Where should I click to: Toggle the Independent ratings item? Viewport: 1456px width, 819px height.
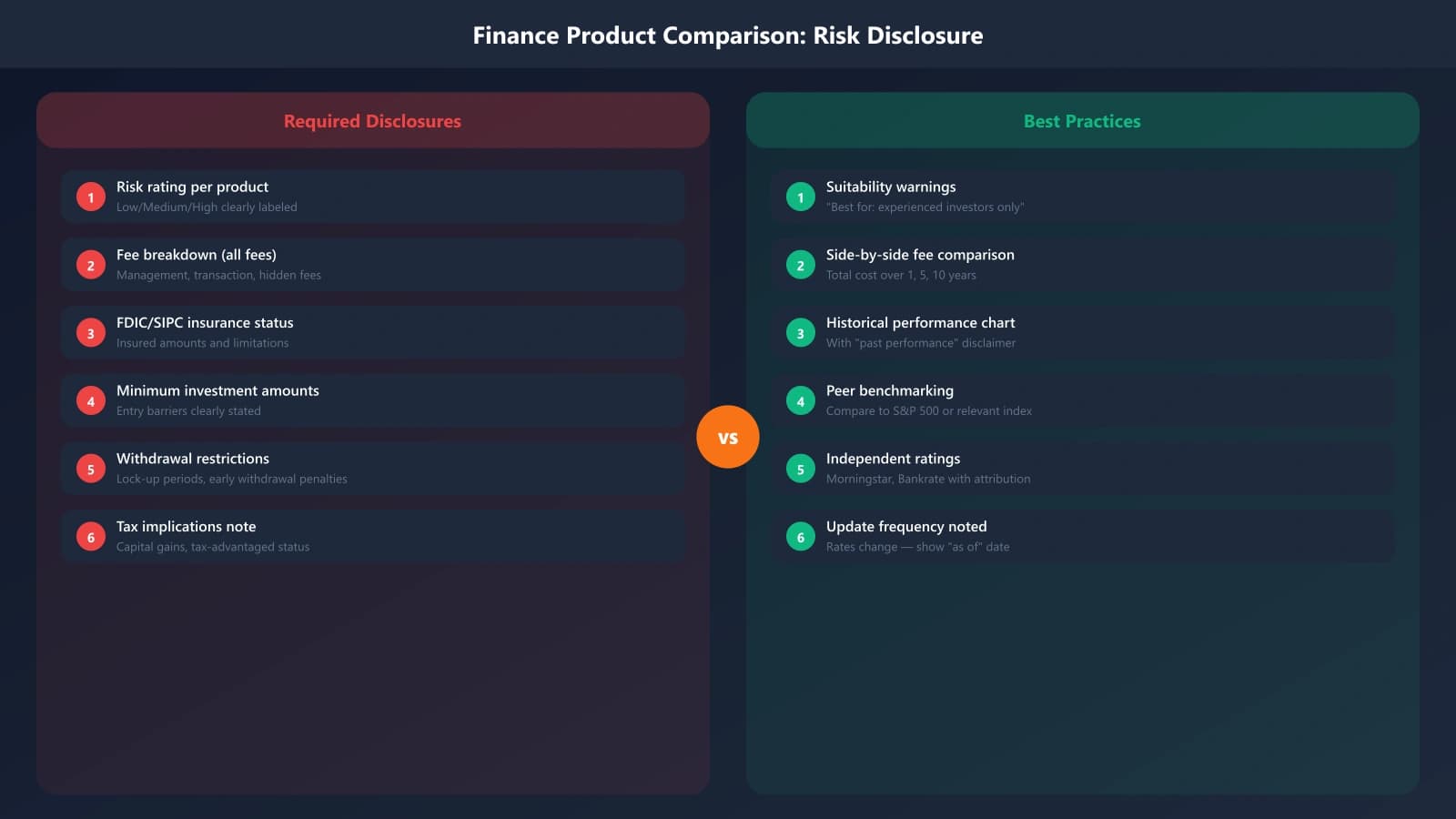pos(1083,468)
